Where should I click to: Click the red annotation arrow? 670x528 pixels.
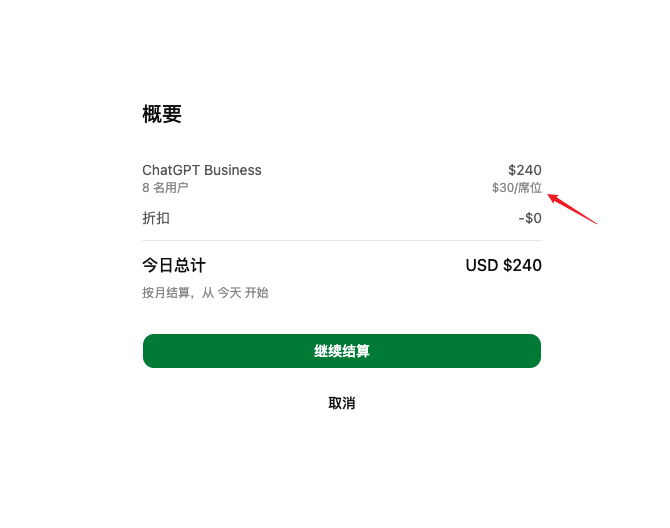(572, 209)
